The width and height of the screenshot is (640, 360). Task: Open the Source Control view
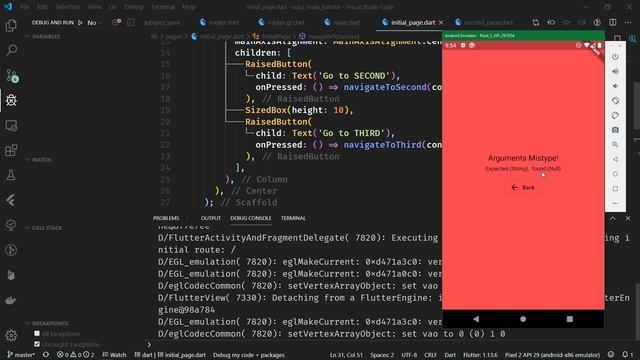pyautogui.click(x=11, y=76)
